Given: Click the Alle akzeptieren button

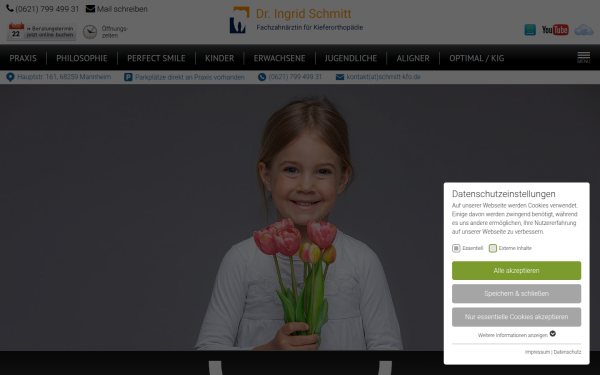Looking at the screenshot, I should click(x=516, y=271).
